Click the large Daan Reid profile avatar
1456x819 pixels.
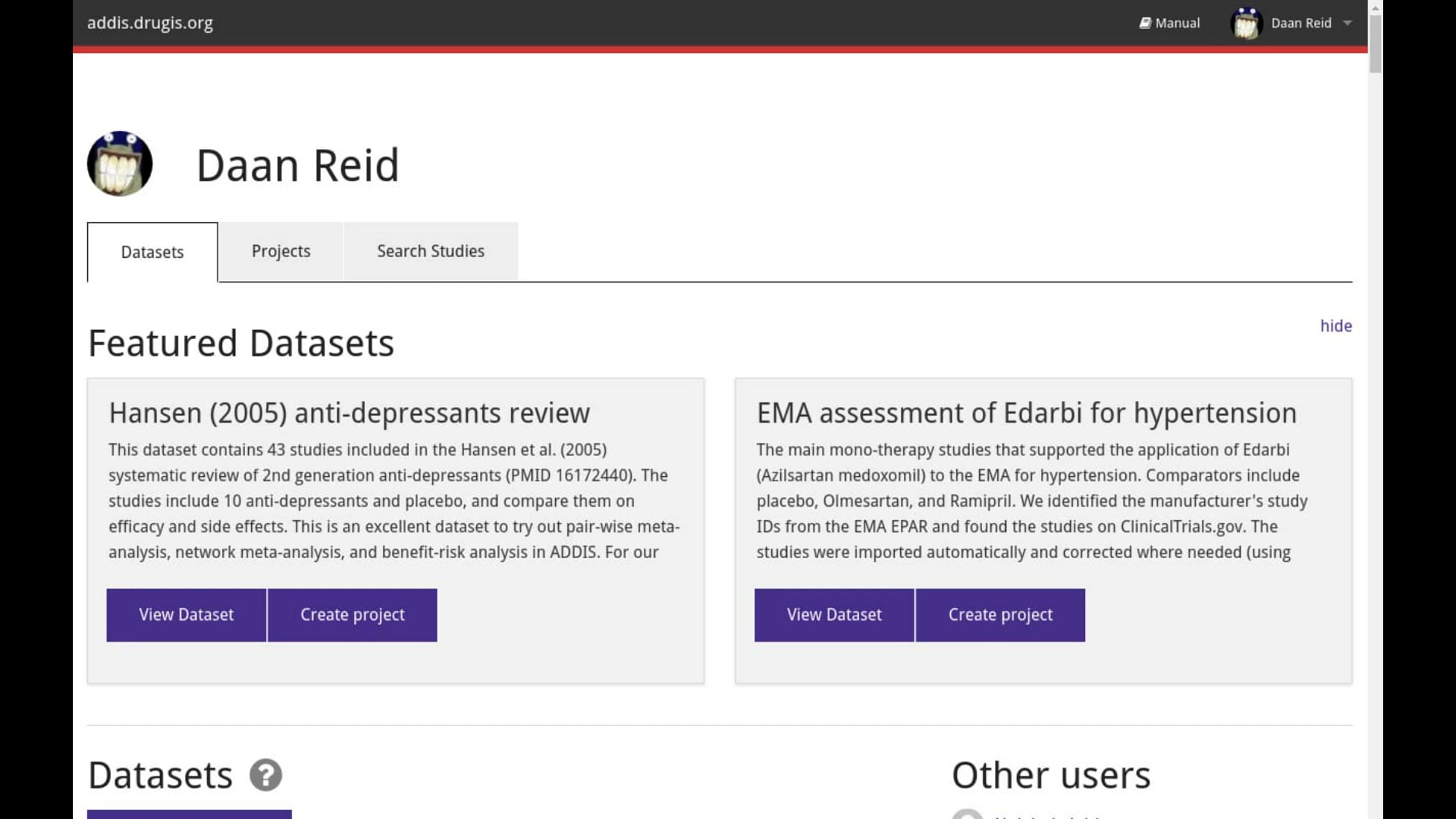point(120,164)
